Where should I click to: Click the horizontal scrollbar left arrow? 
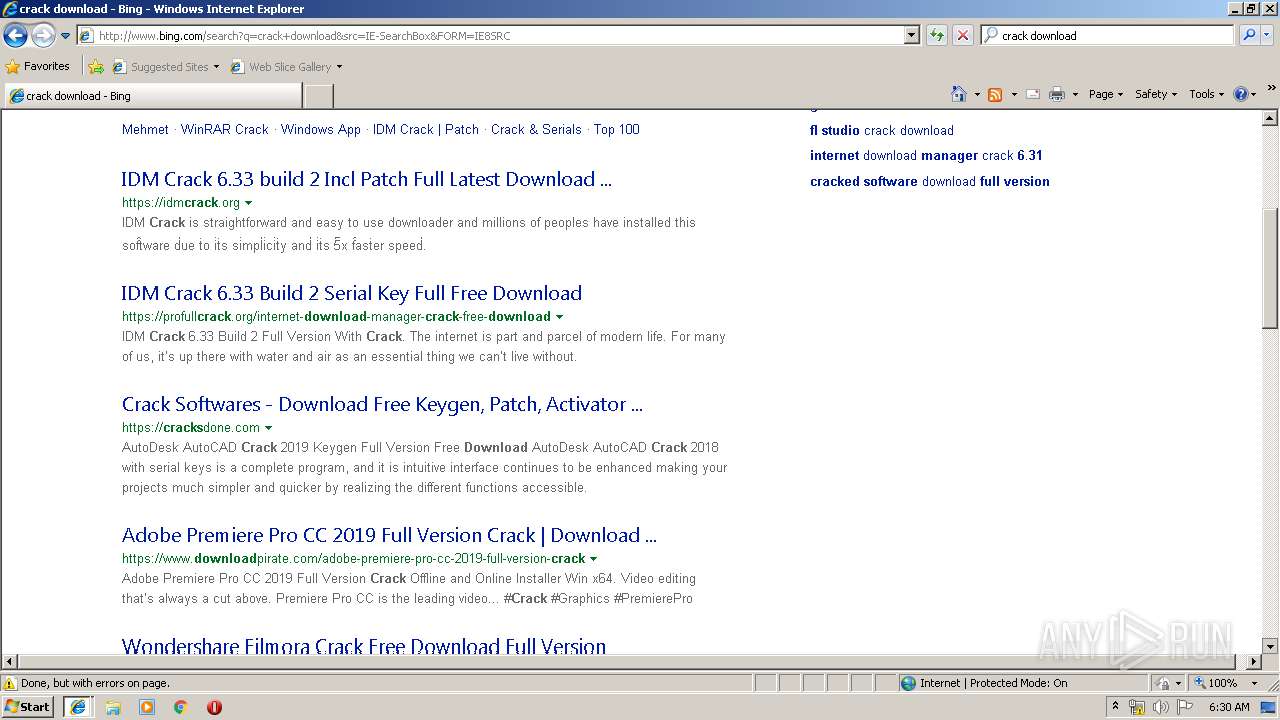(x=10, y=662)
